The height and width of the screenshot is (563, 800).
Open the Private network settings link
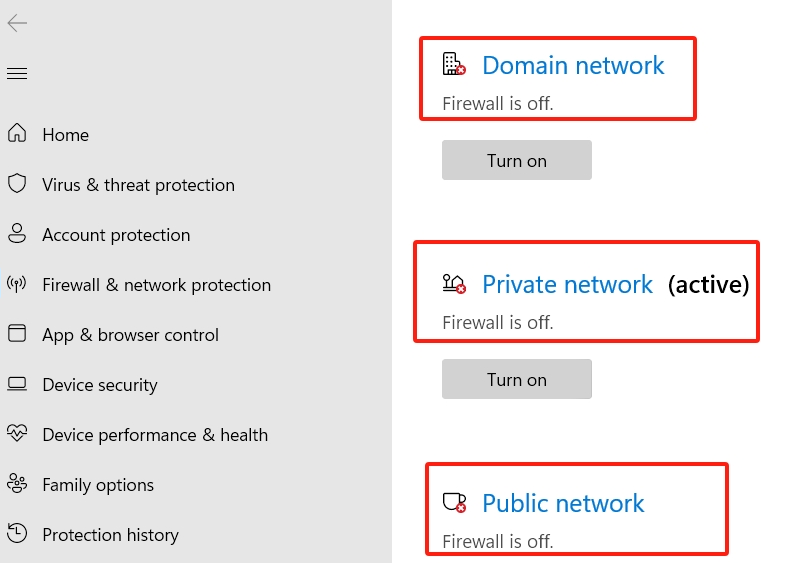coord(567,284)
